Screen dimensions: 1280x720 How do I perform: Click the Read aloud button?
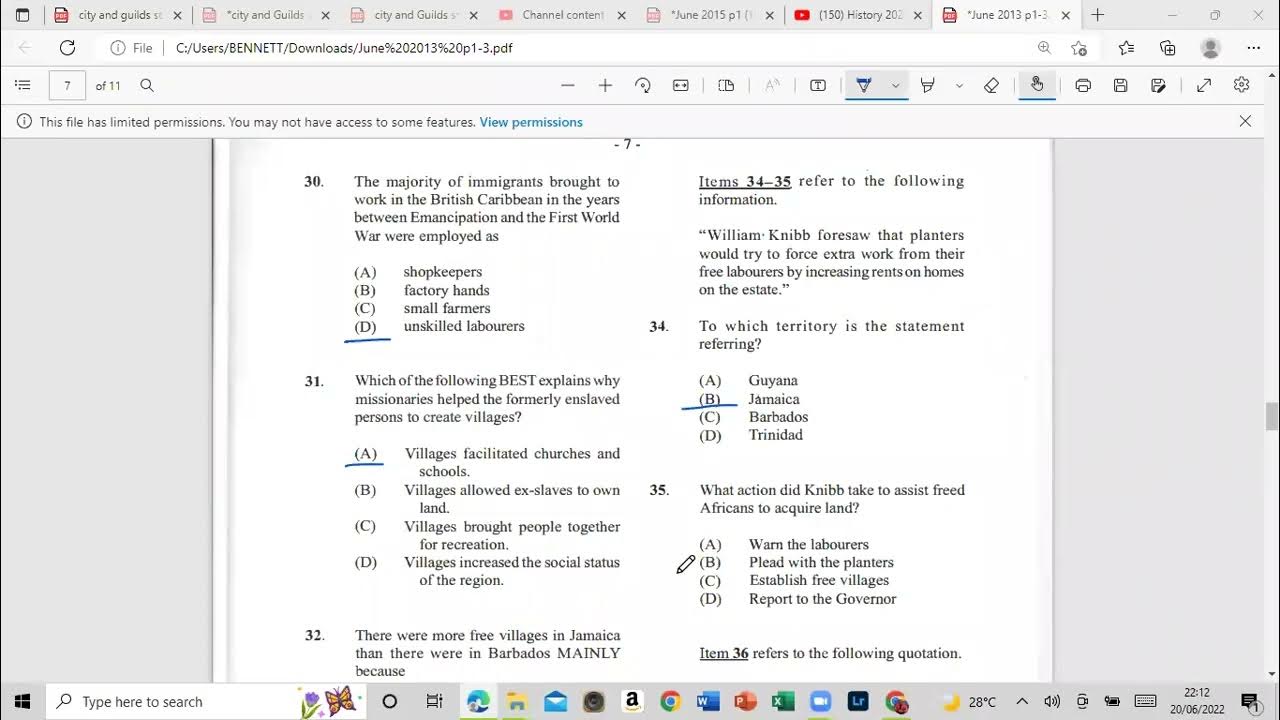(x=772, y=86)
